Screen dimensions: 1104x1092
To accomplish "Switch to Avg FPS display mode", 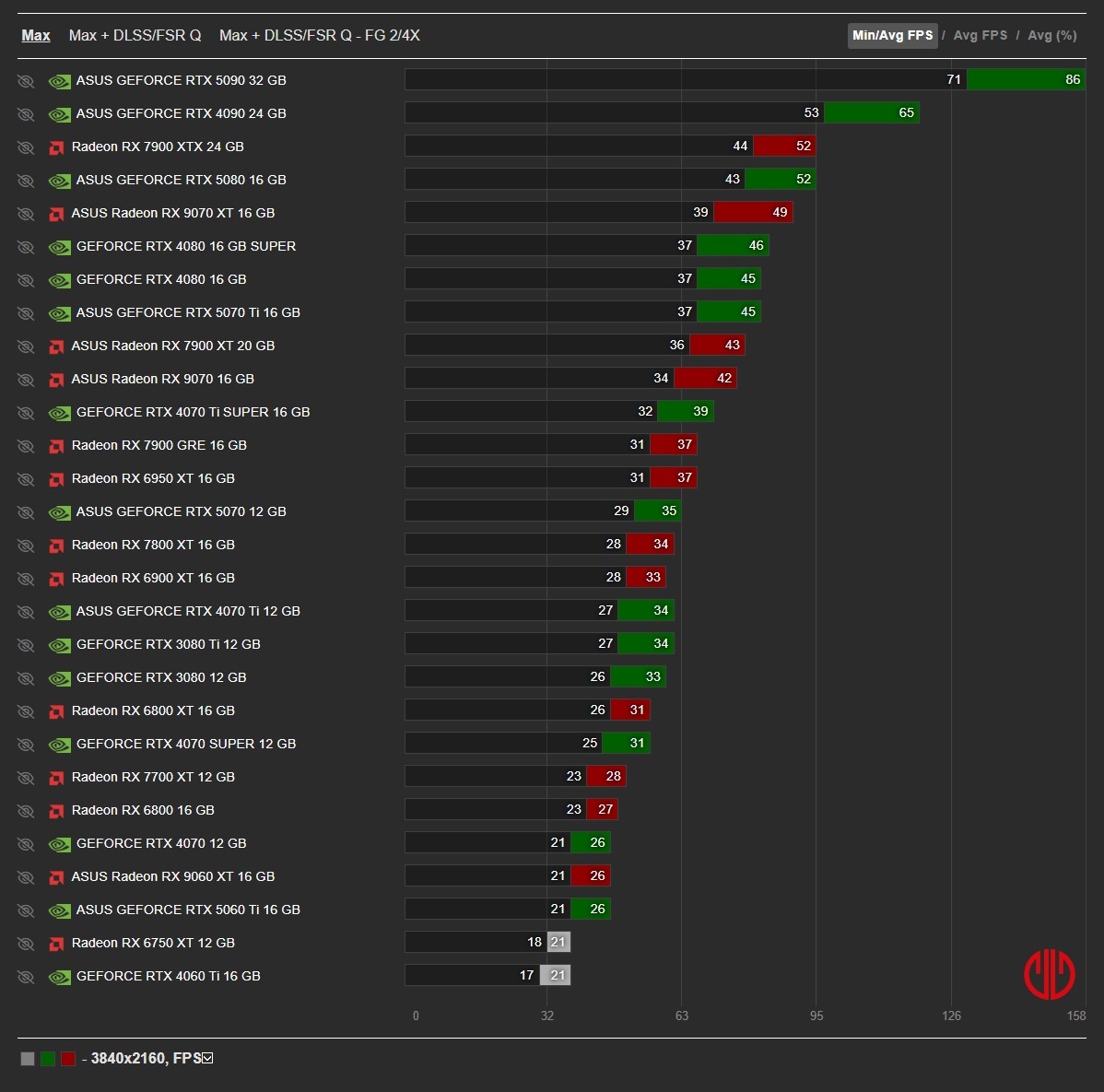I will [981, 35].
